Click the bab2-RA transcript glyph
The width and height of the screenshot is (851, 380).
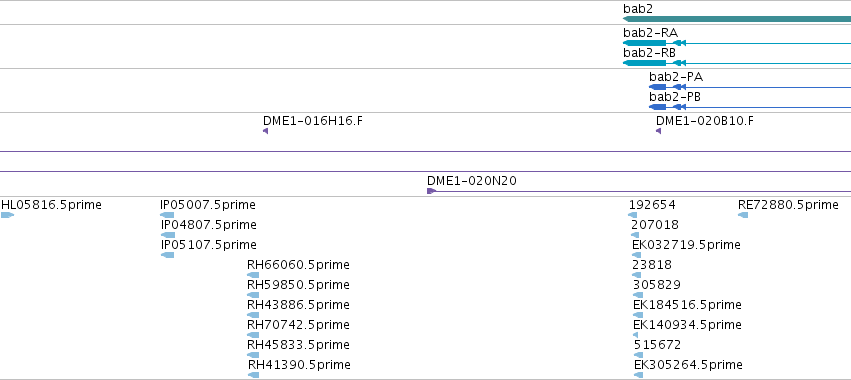click(737, 43)
